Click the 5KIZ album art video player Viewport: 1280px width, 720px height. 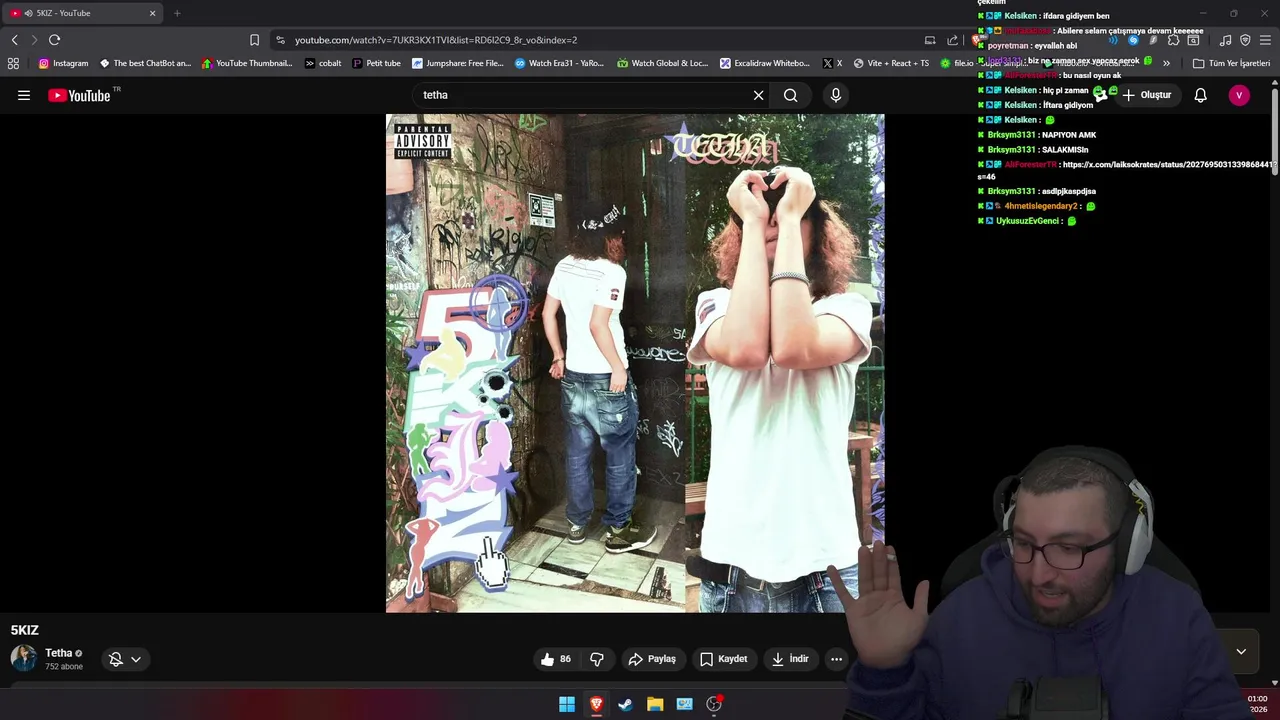635,363
